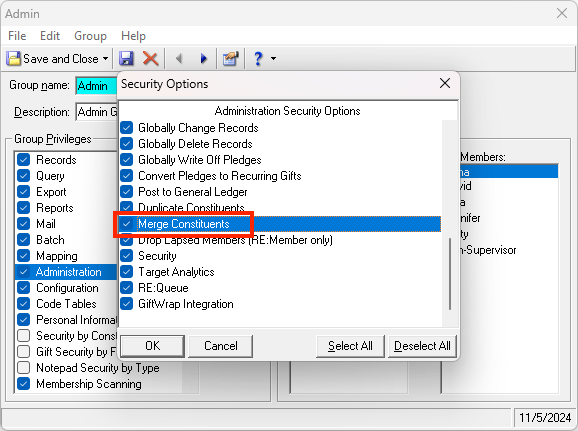Toggle Export group privilege checkbox
Viewport: 578px width, 431px height.
[x=24, y=192]
